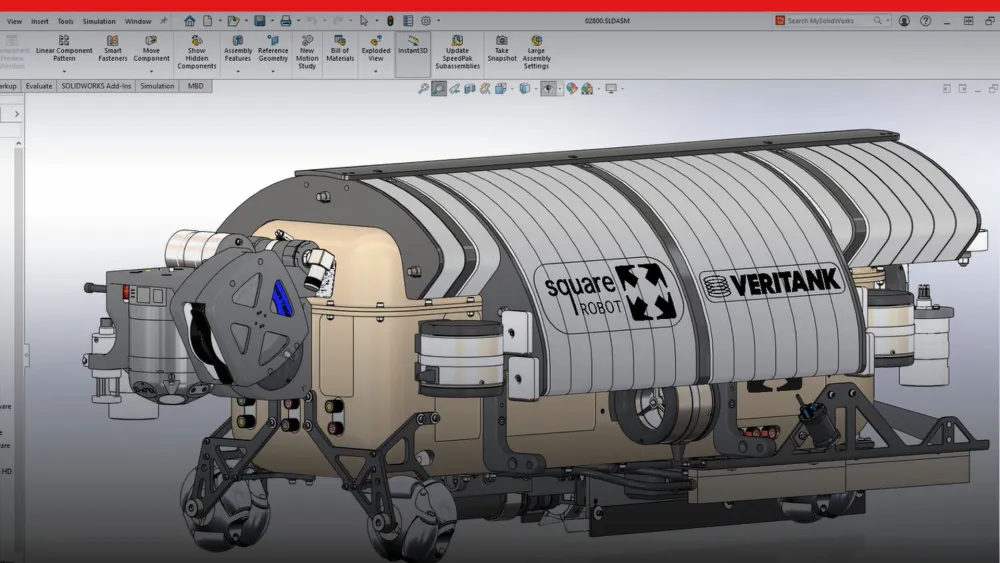The height and width of the screenshot is (563, 1000).
Task: Click Edit Appearance color ball icon
Action: tap(571, 89)
